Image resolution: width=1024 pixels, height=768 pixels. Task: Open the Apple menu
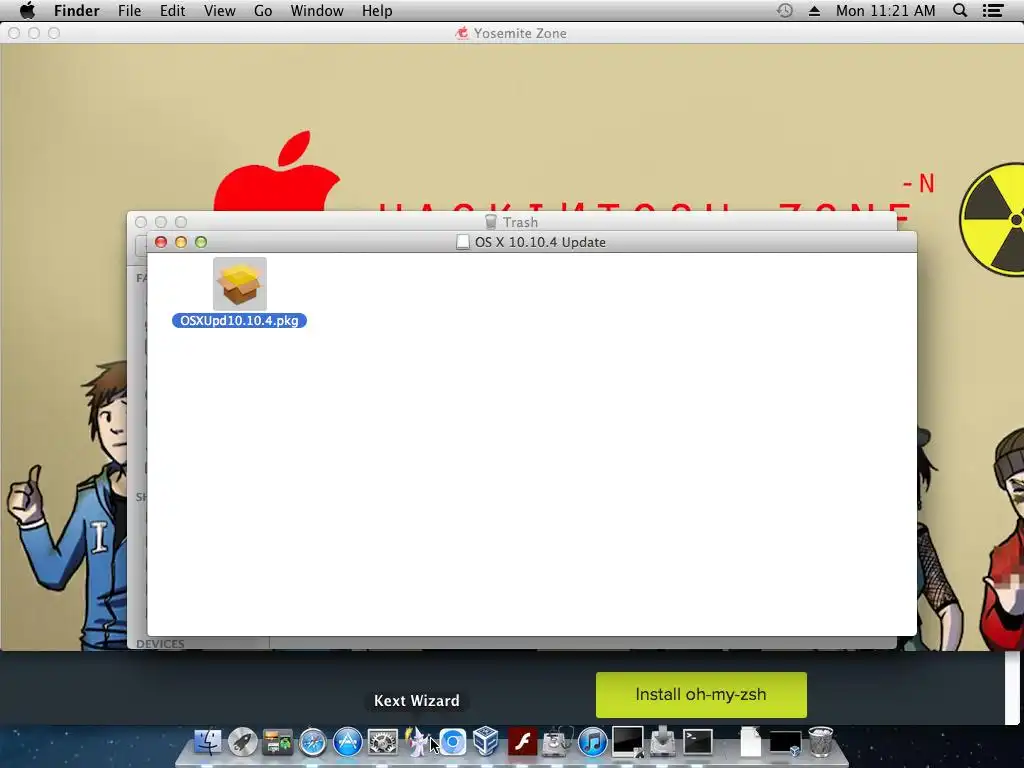(x=27, y=10)
